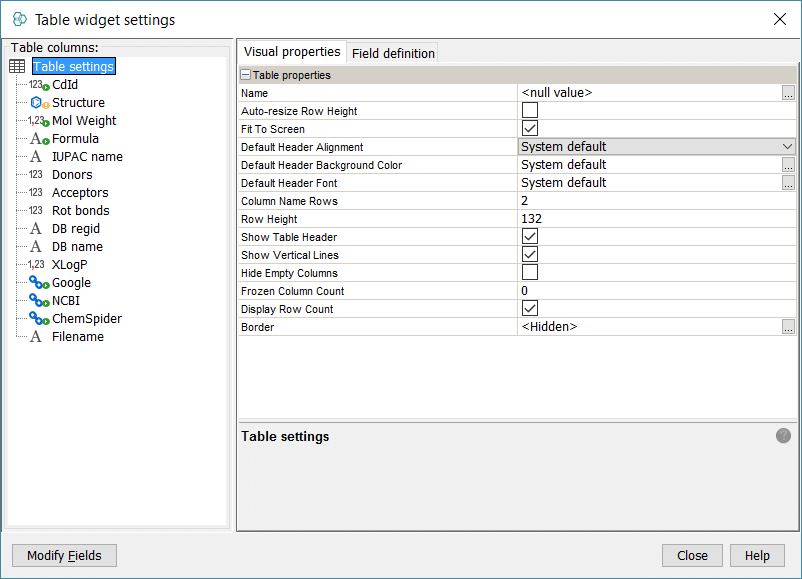
Task: Open Default Header Background Color picker
Action: coord(788,165)
